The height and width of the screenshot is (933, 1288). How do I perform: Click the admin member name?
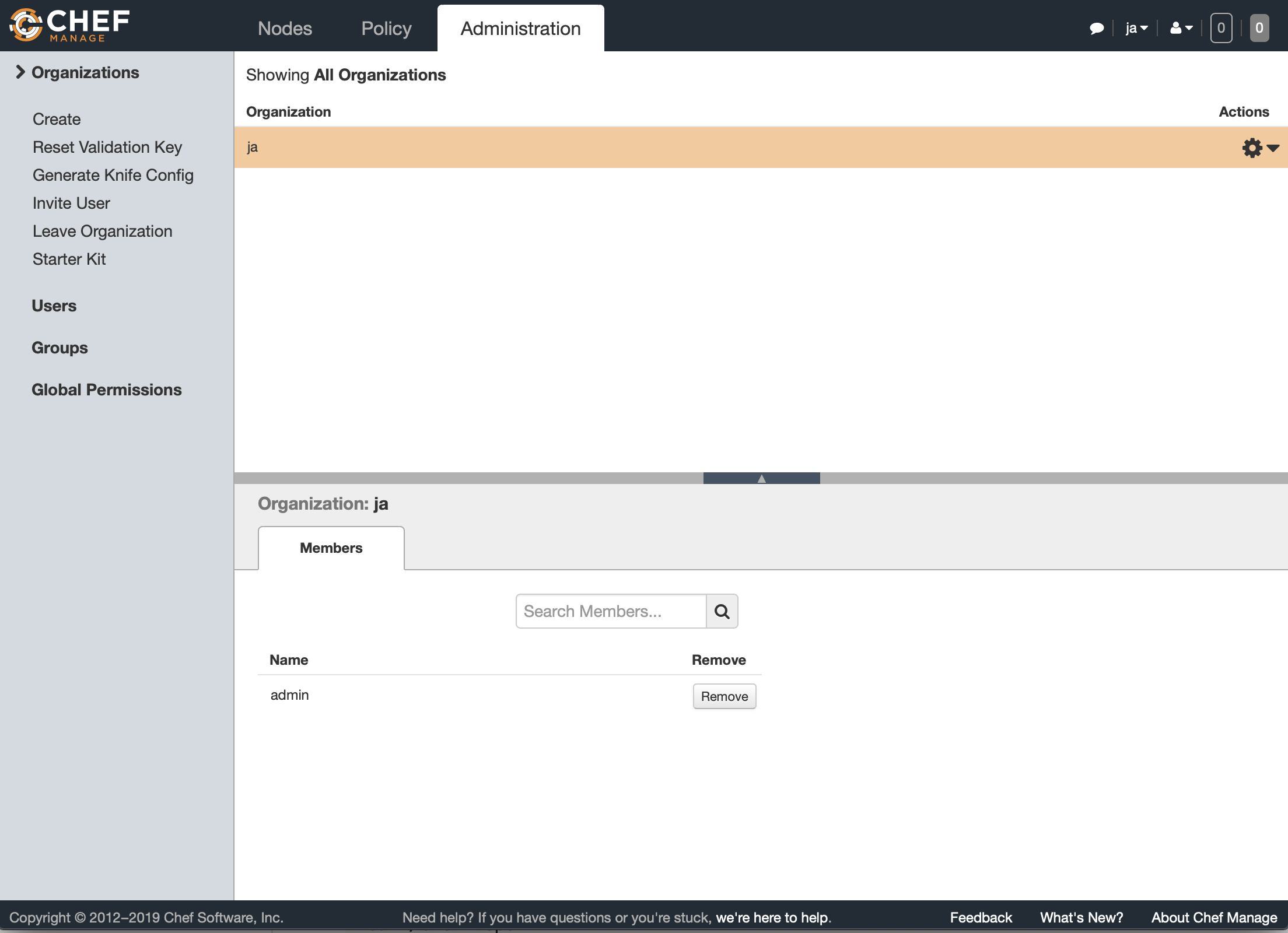click(x=289, y=695)
